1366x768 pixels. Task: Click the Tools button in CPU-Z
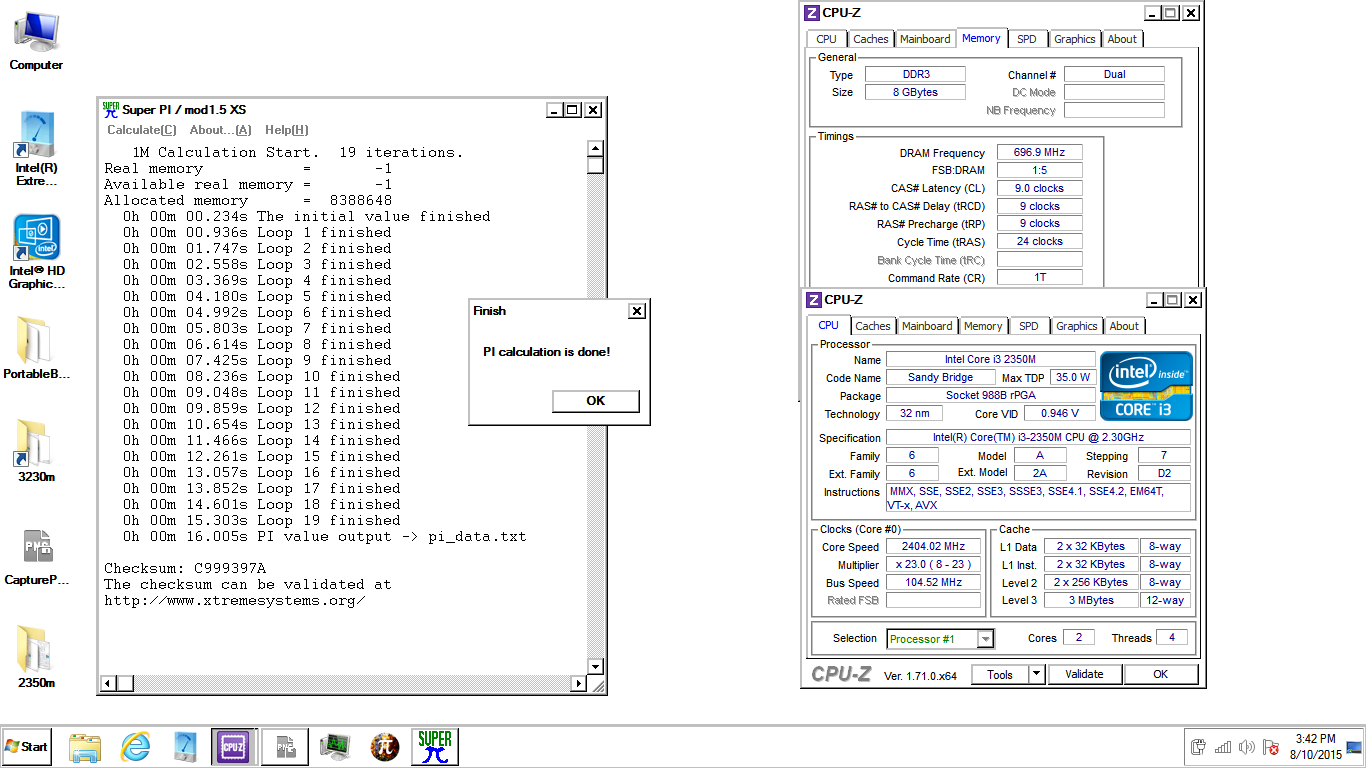tap(1000, 675)
